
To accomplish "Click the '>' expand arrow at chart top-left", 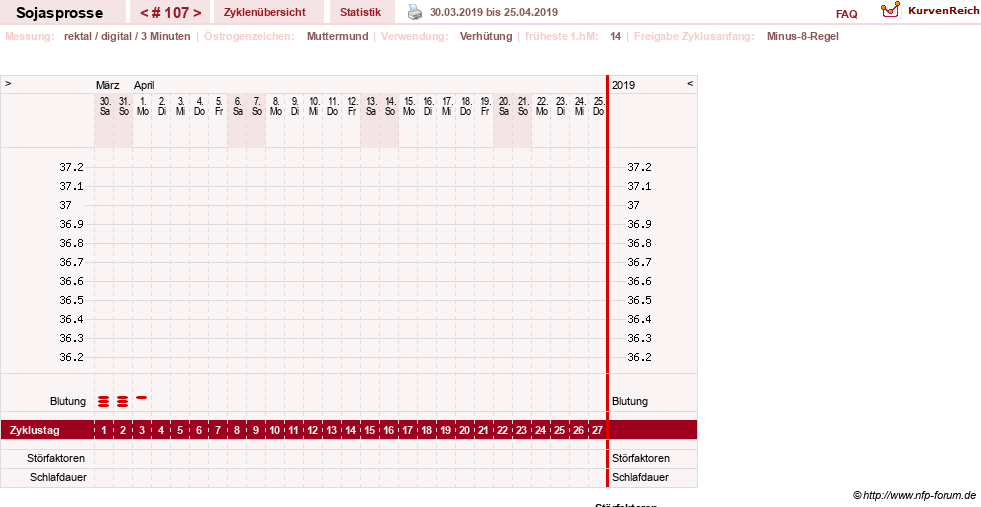I will click(8, 83).
